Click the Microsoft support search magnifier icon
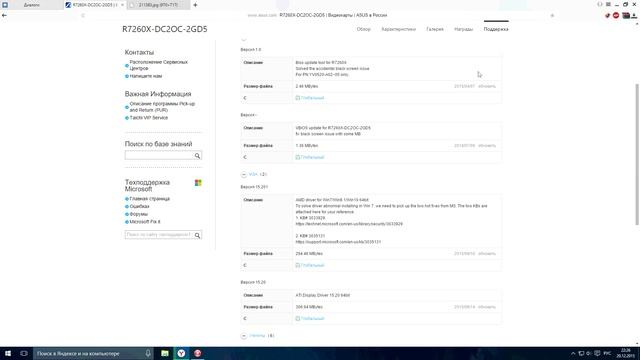Image resolution: width=640 pixels, height=360 pixels. (x=198, y=235)
